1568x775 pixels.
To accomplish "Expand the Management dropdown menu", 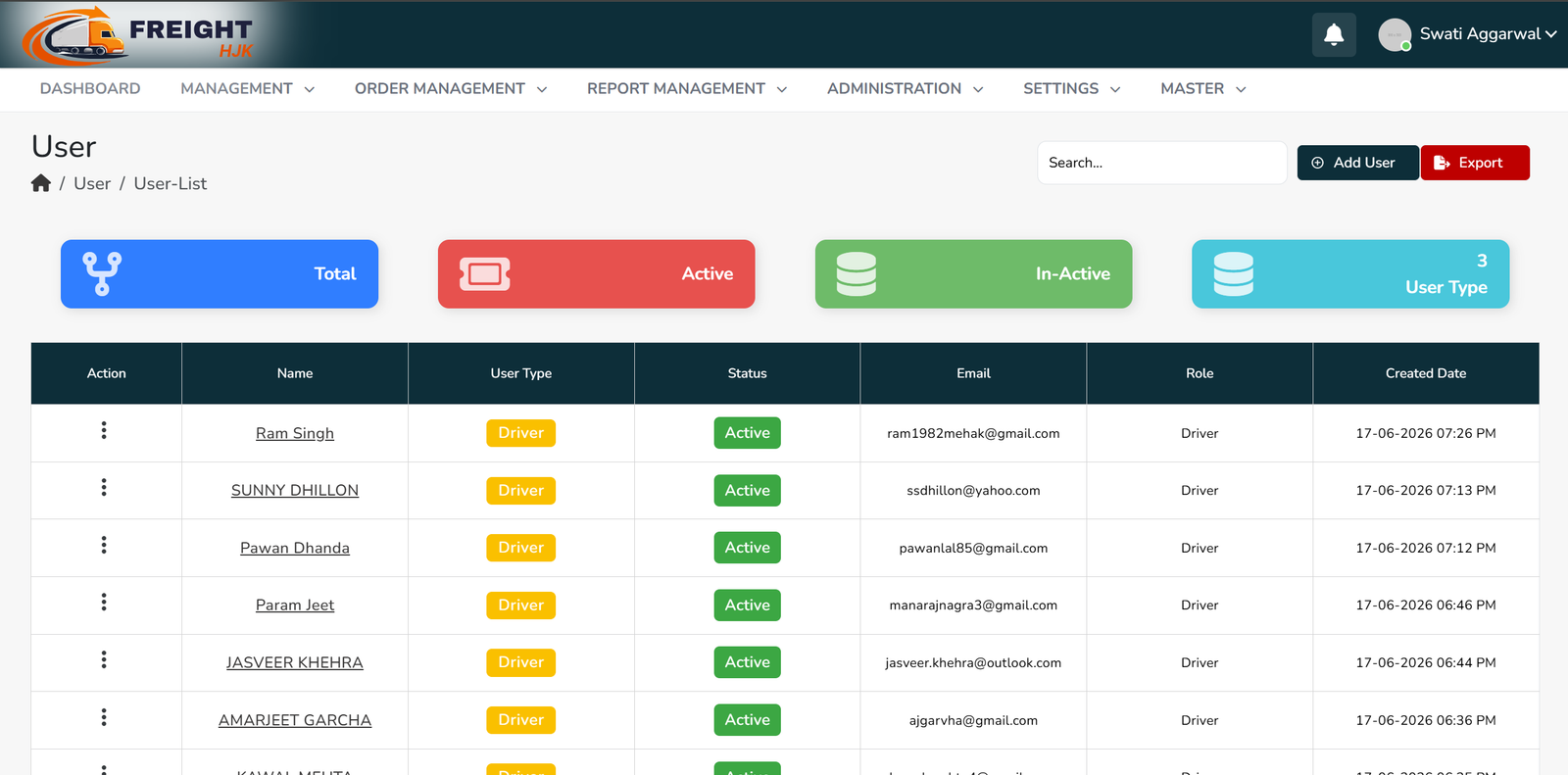I will point(247,89).
